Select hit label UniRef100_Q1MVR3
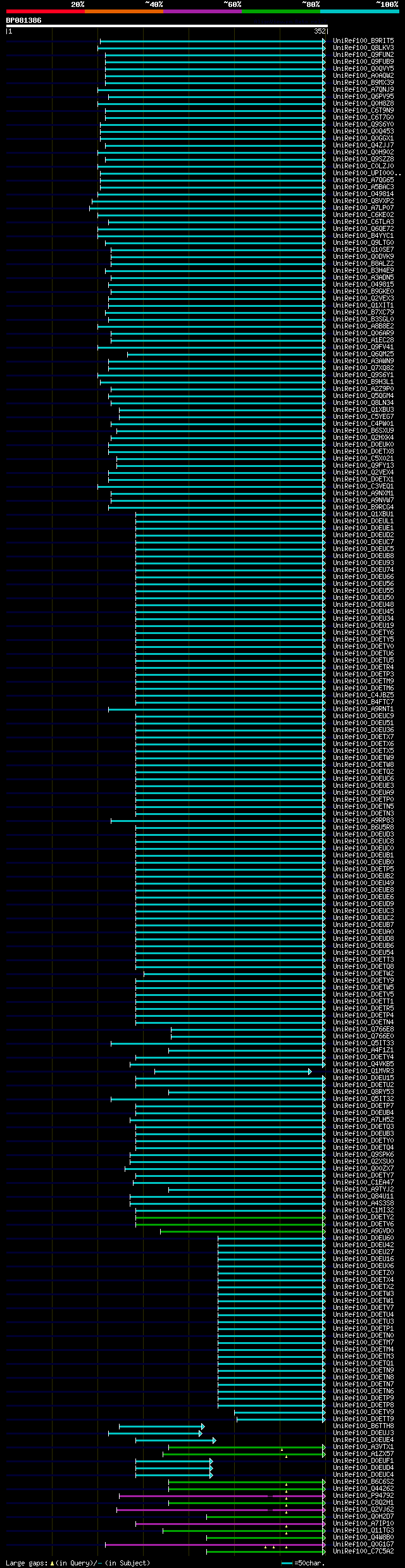Screen dimensions: 405x1568 point(363,1071)
